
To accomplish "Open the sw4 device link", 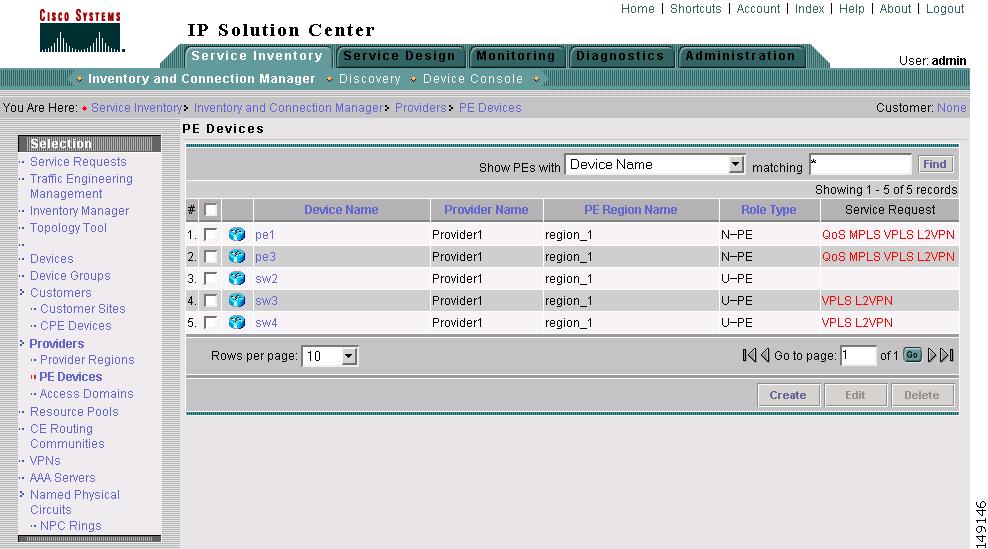I will [x=267, y=323].
